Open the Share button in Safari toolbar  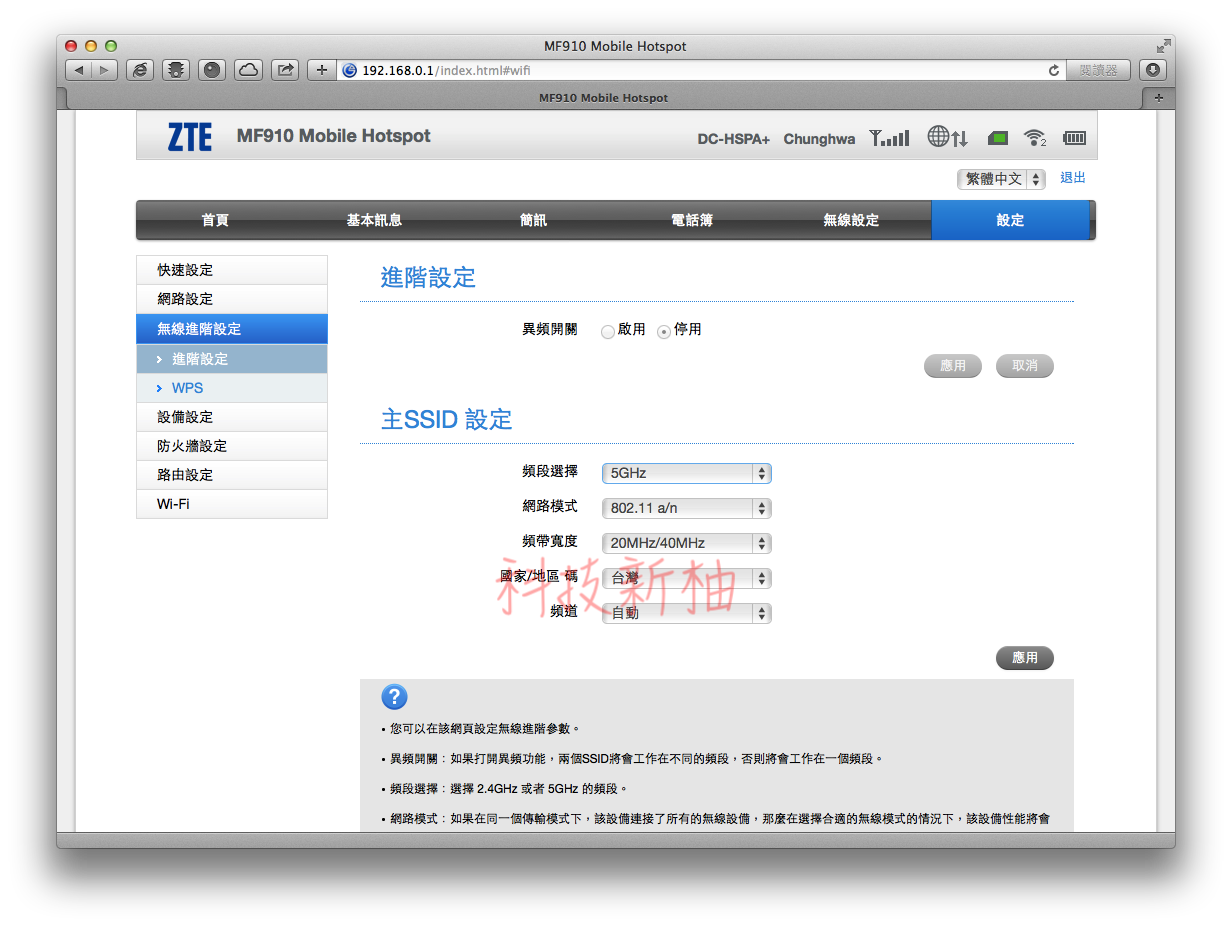[x=285, y=70]
